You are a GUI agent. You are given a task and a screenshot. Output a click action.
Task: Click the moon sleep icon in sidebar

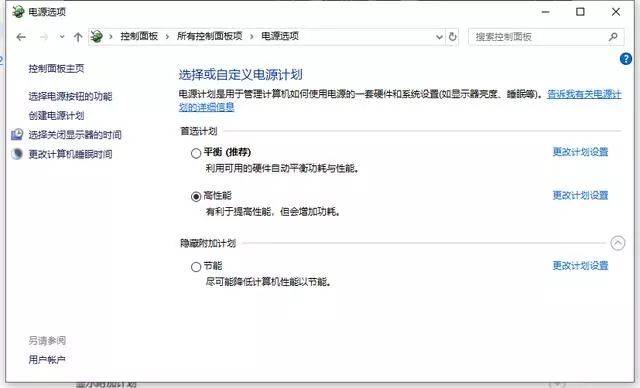(x=17, y=154)
